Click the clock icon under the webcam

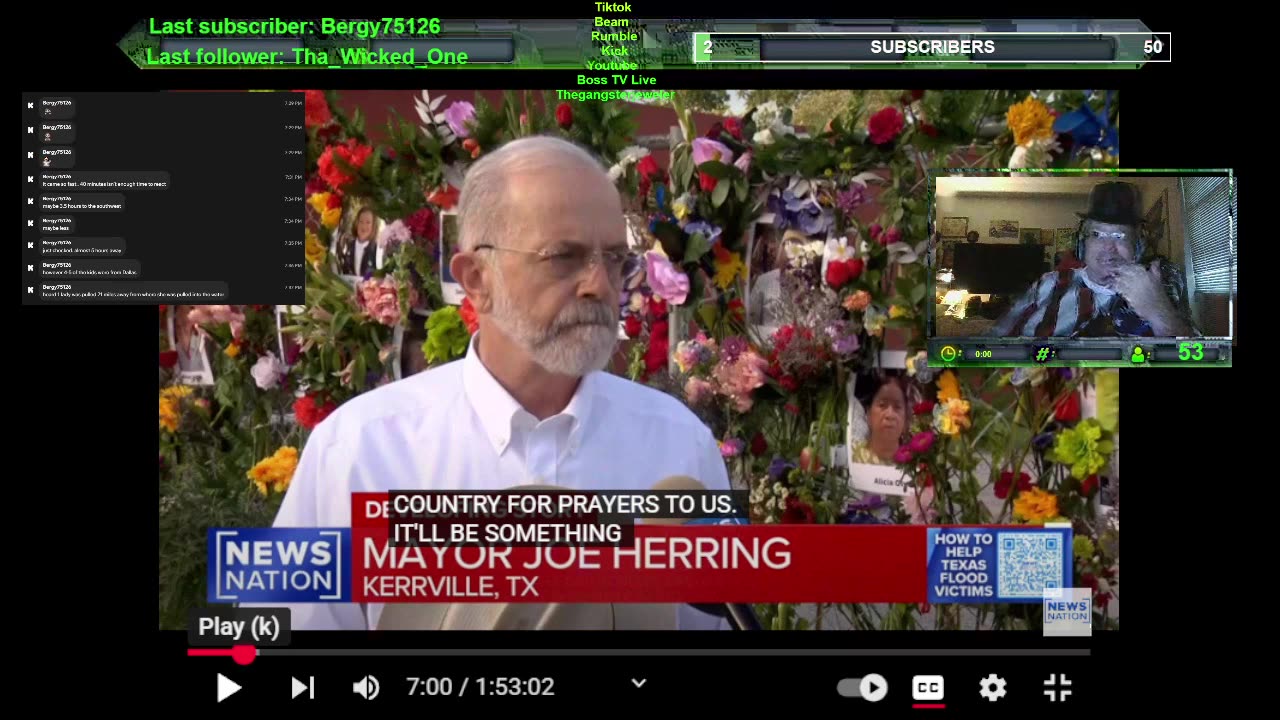click(948, 354)
